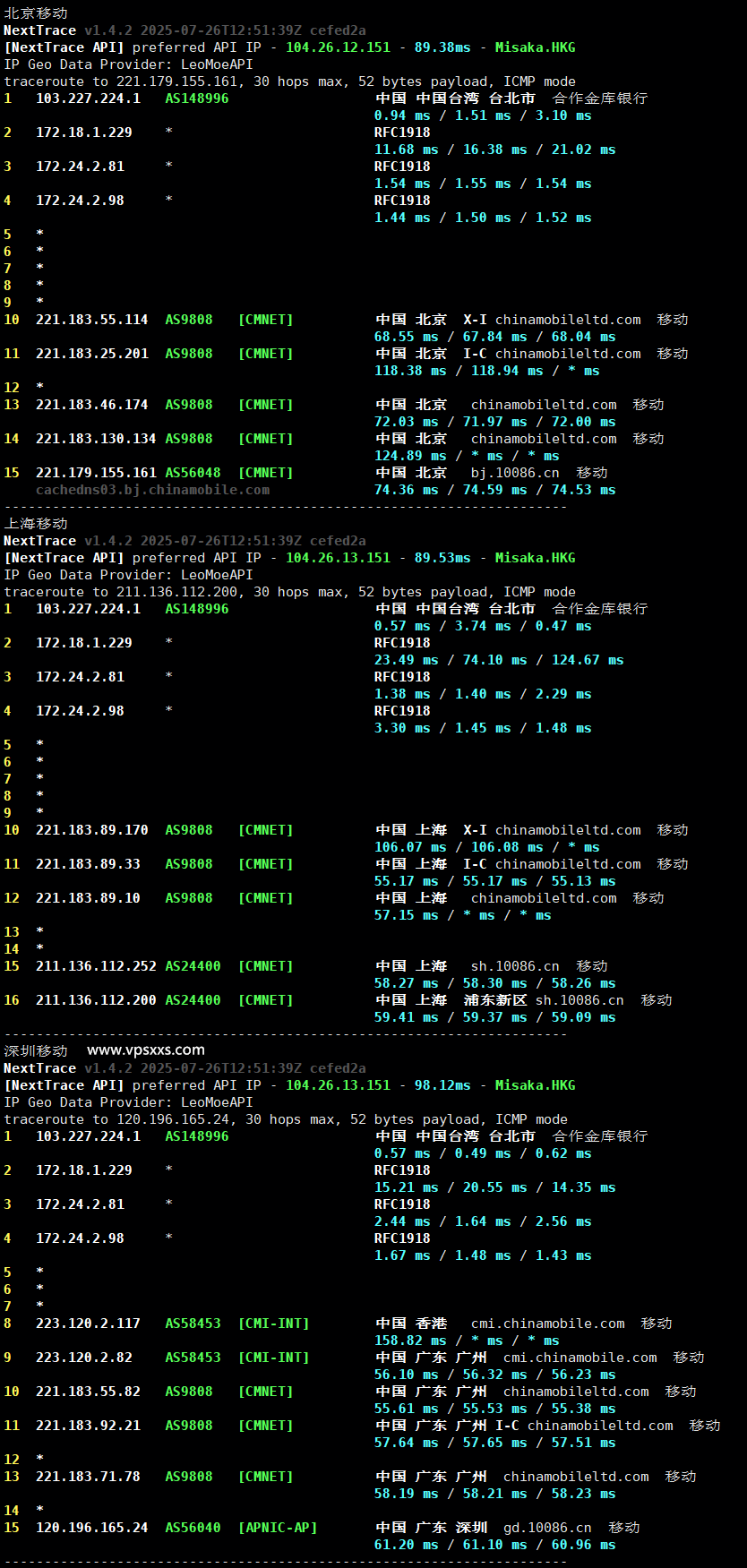This screenshot has width=747, height=1568.
Task: Click the 深圳移动 section heading
Action: pos(36,1051)
